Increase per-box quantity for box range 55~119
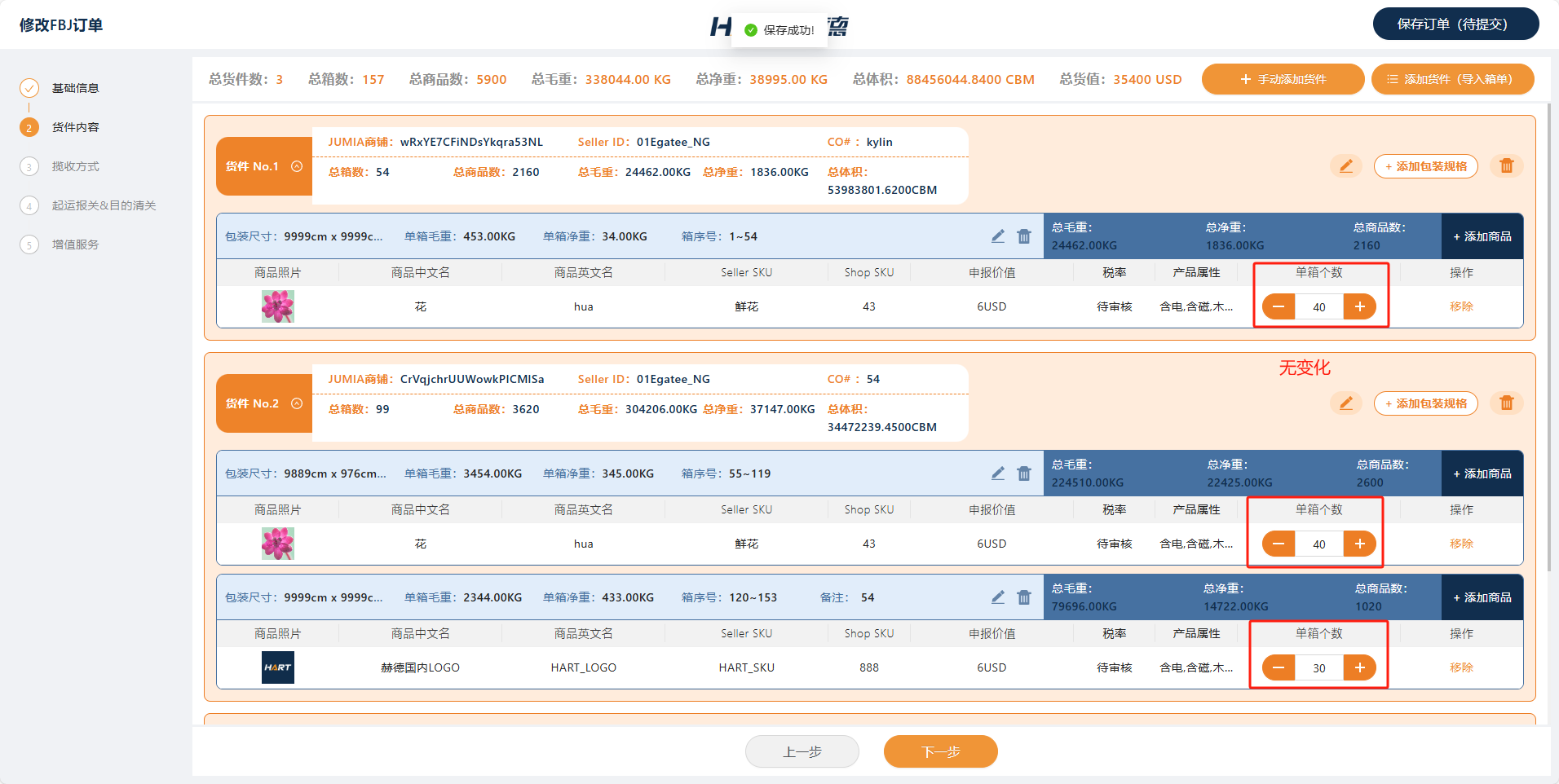The image size is (1559, 784). (1359, 544)
